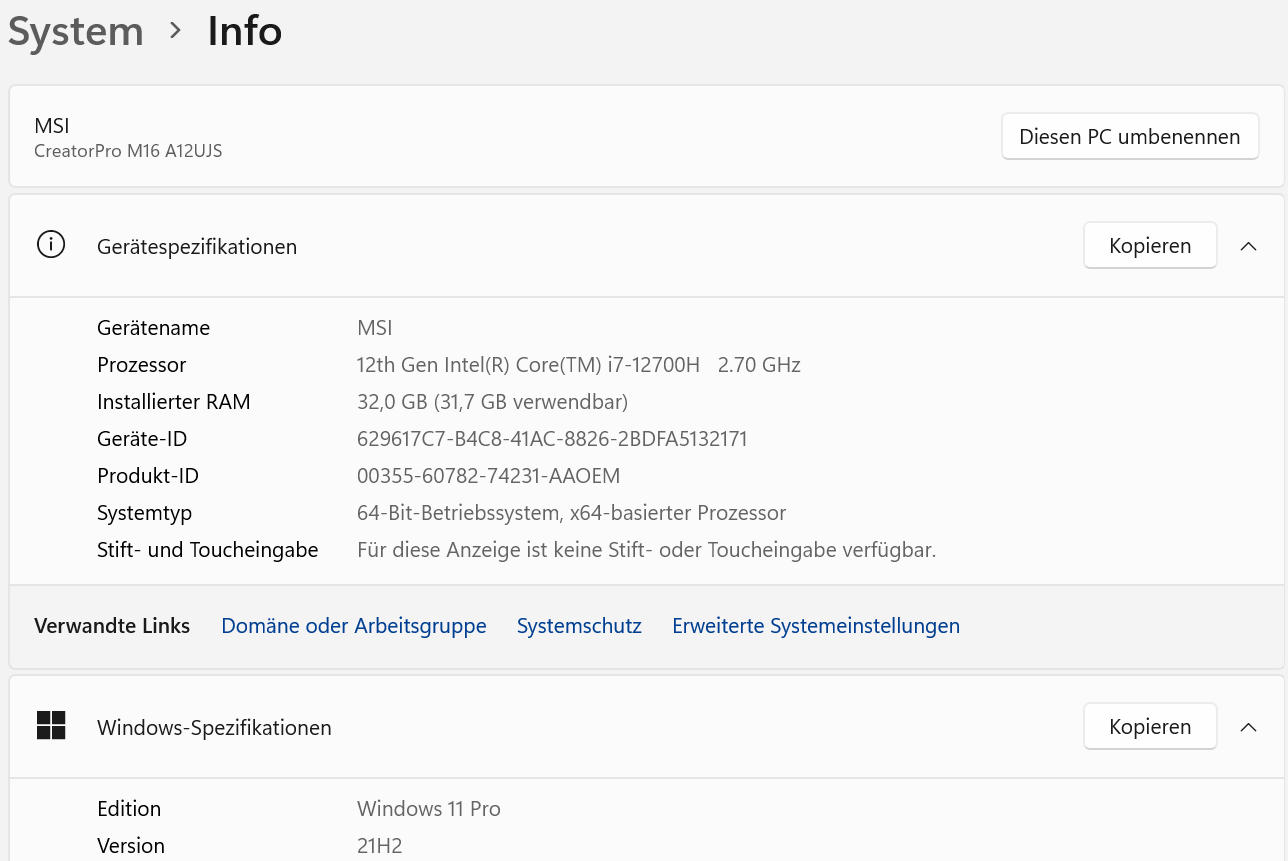Viewport: 1288px width, 861px height.
Task: Select the processor value i7-12700H 2.70 GHz
Action: click(579, 365)
